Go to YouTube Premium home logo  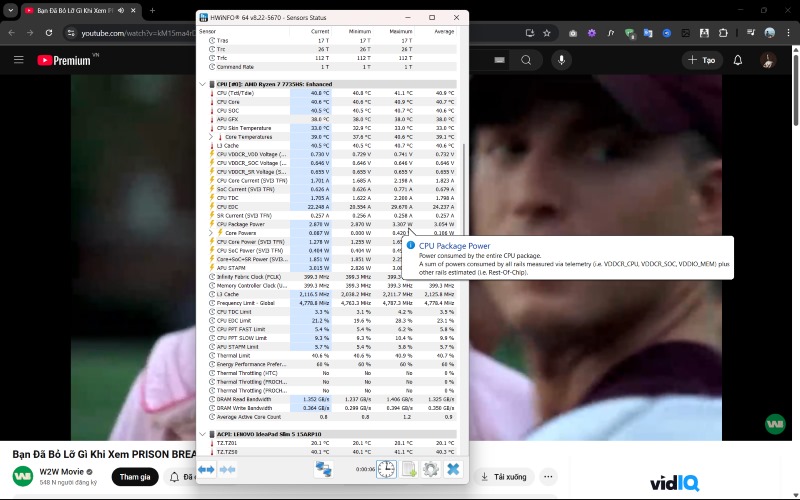64,60
